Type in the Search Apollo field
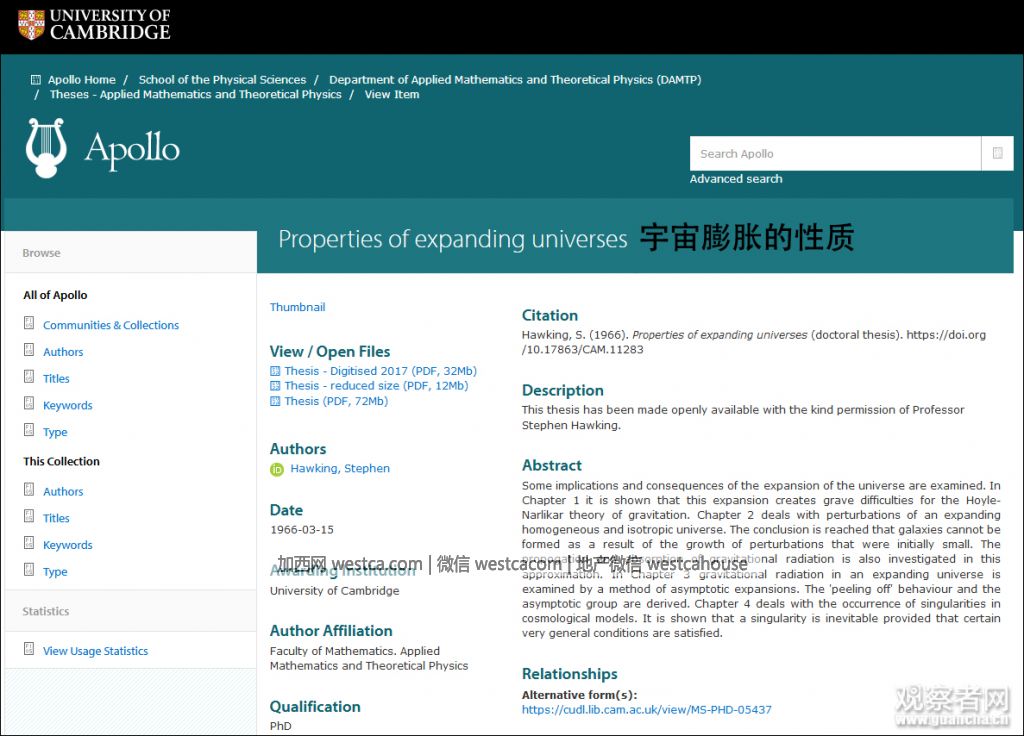The width and height of the screenshot is (1024, 736). (x=834, y=154)
